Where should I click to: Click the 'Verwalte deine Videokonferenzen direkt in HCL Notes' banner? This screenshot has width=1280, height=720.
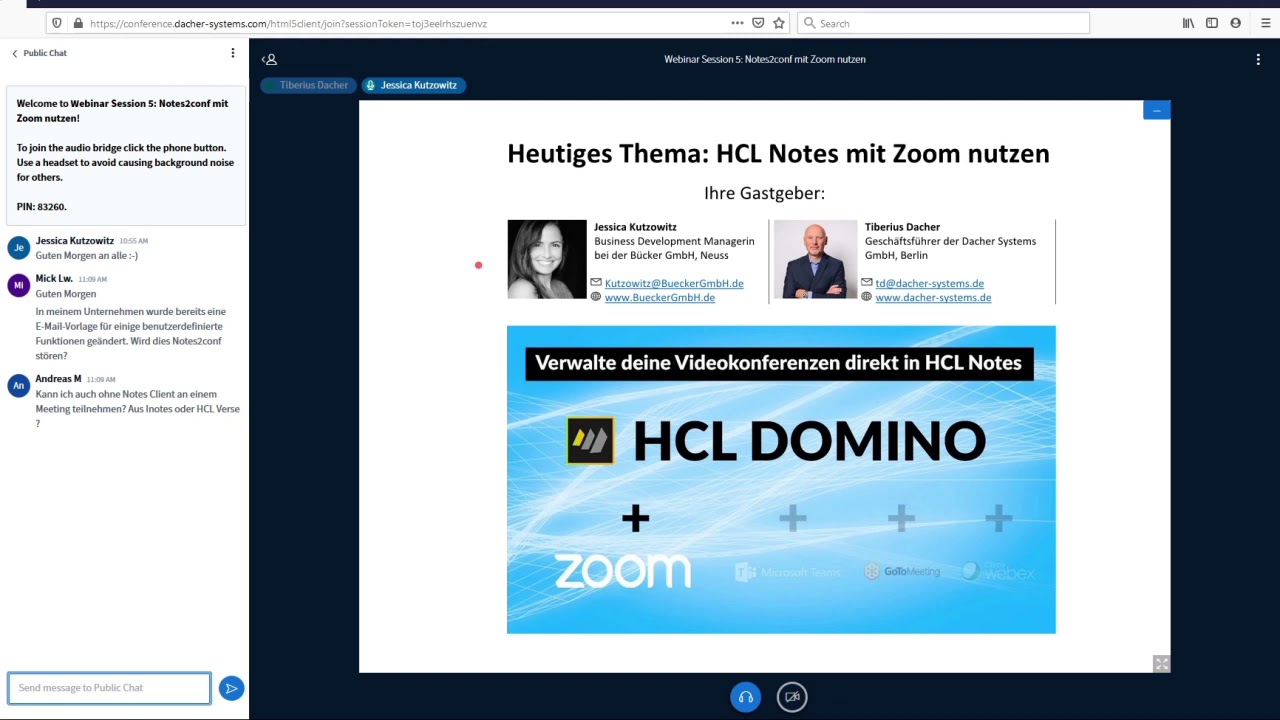click(x=779, y=362)
